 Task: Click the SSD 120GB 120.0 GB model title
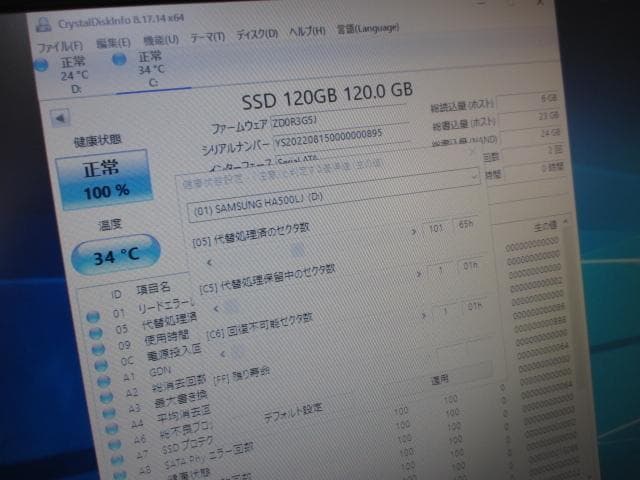(327, 96)
